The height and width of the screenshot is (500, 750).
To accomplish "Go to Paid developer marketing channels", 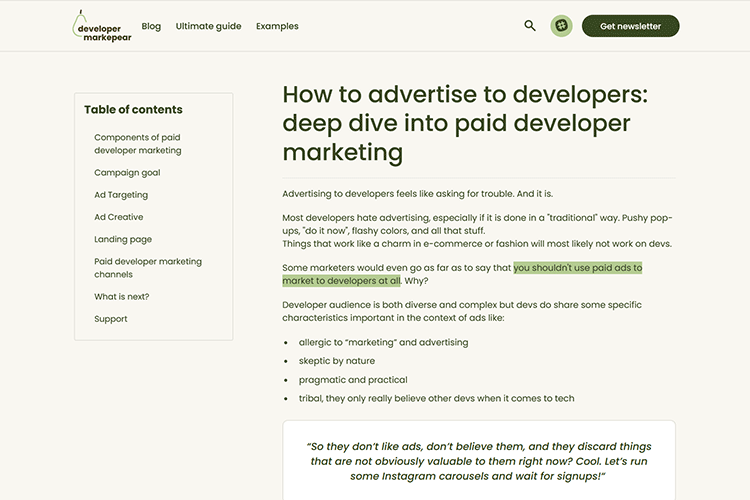I will (148, 268).
